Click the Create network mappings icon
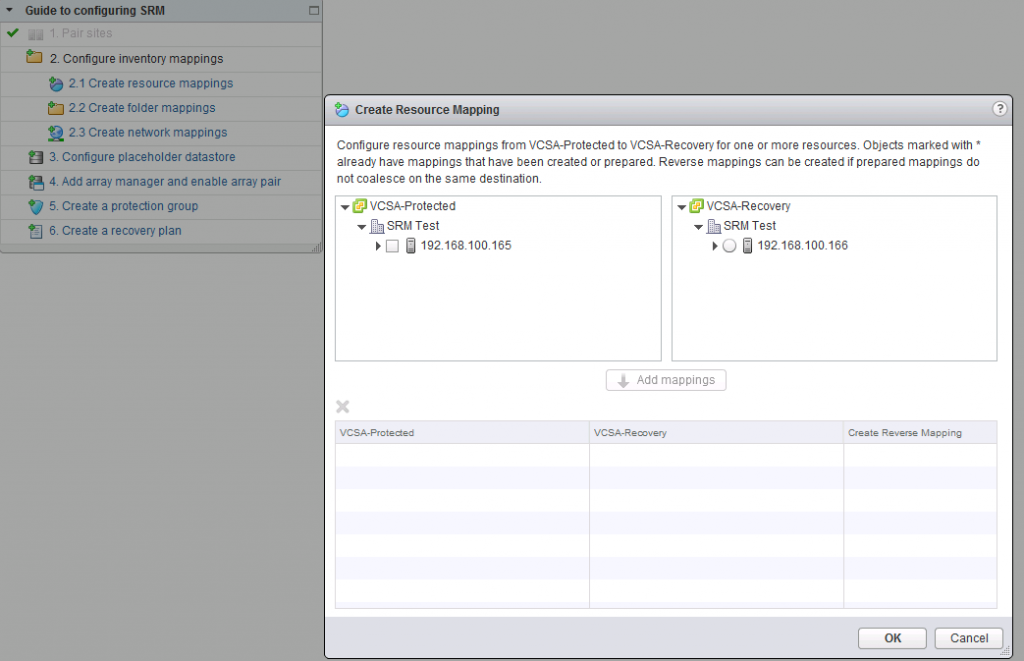 56,133
